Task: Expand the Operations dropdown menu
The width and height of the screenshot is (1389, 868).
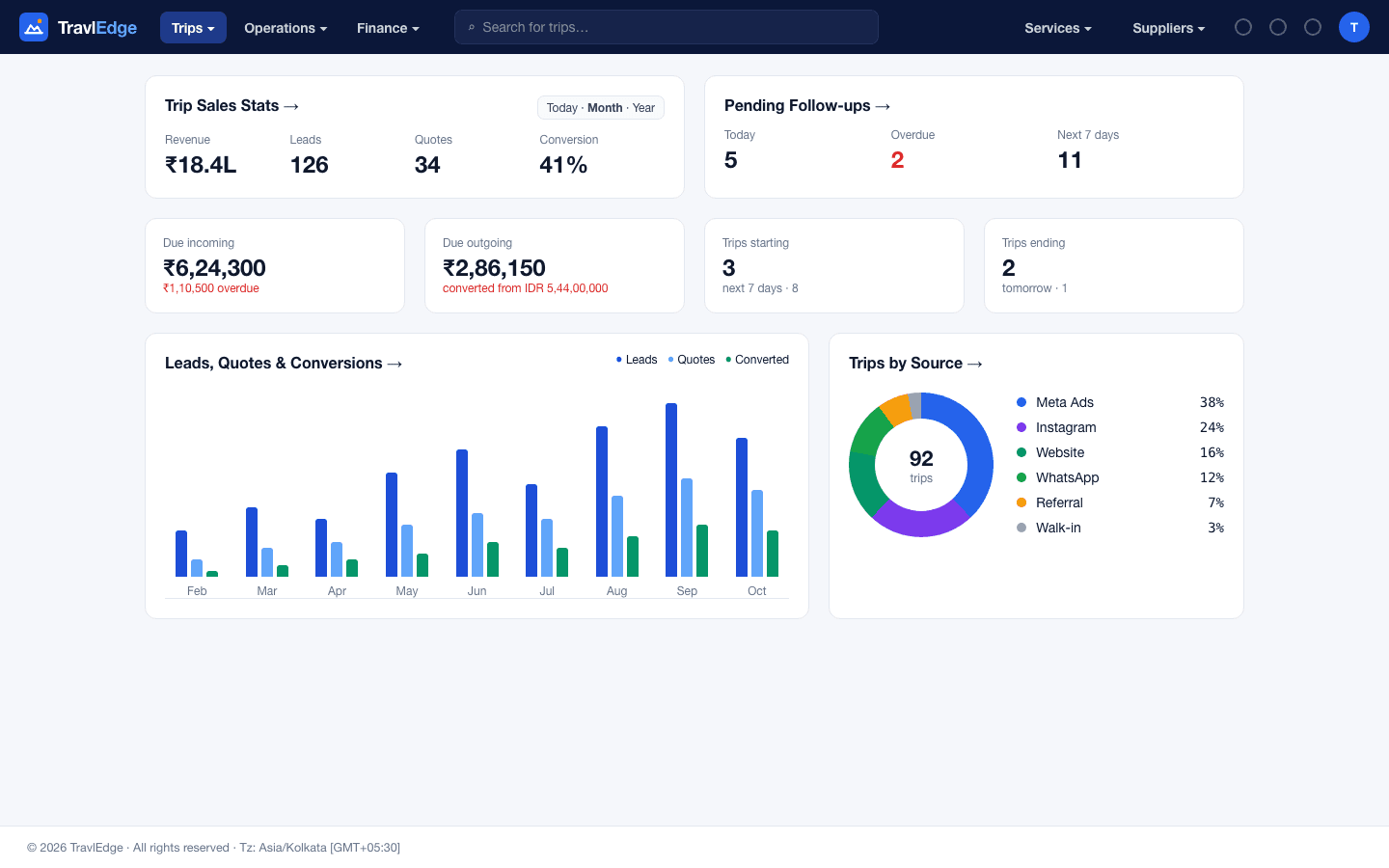Action: click(x=286, y=28)
